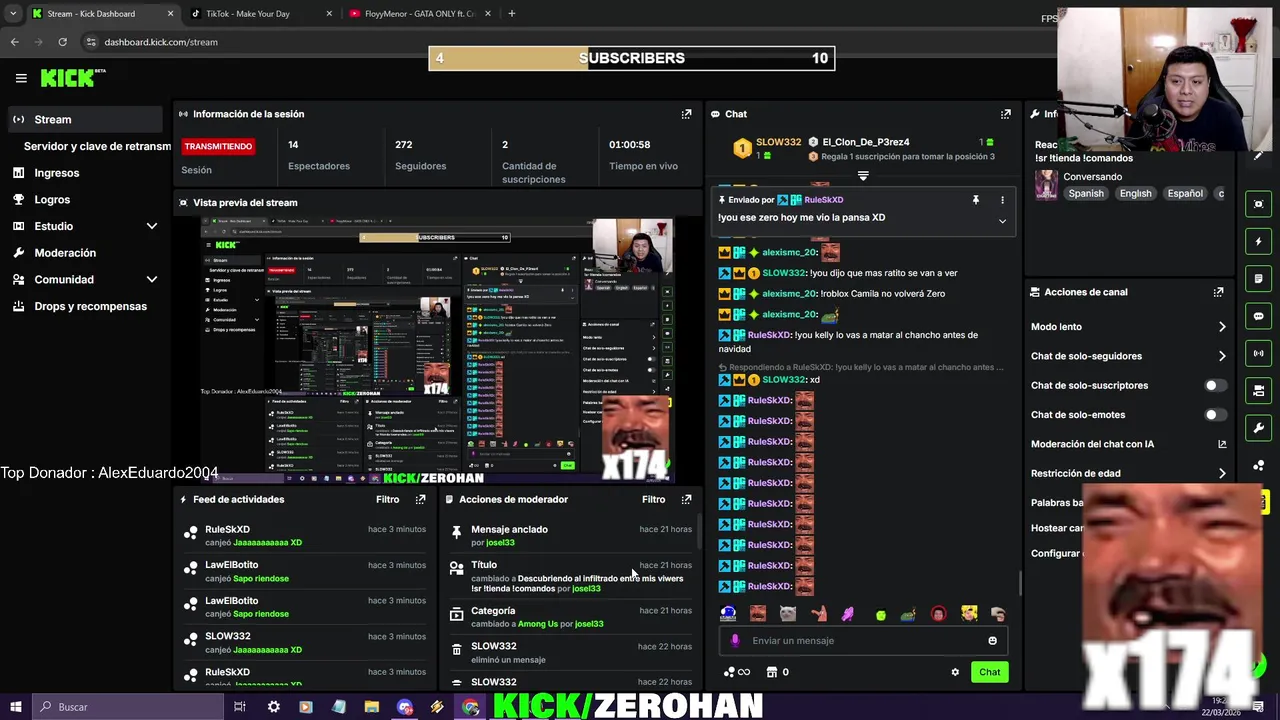Click the English language tag
The height and width of the screenshot is (720, 1280).
click(x=1135, y=194)
